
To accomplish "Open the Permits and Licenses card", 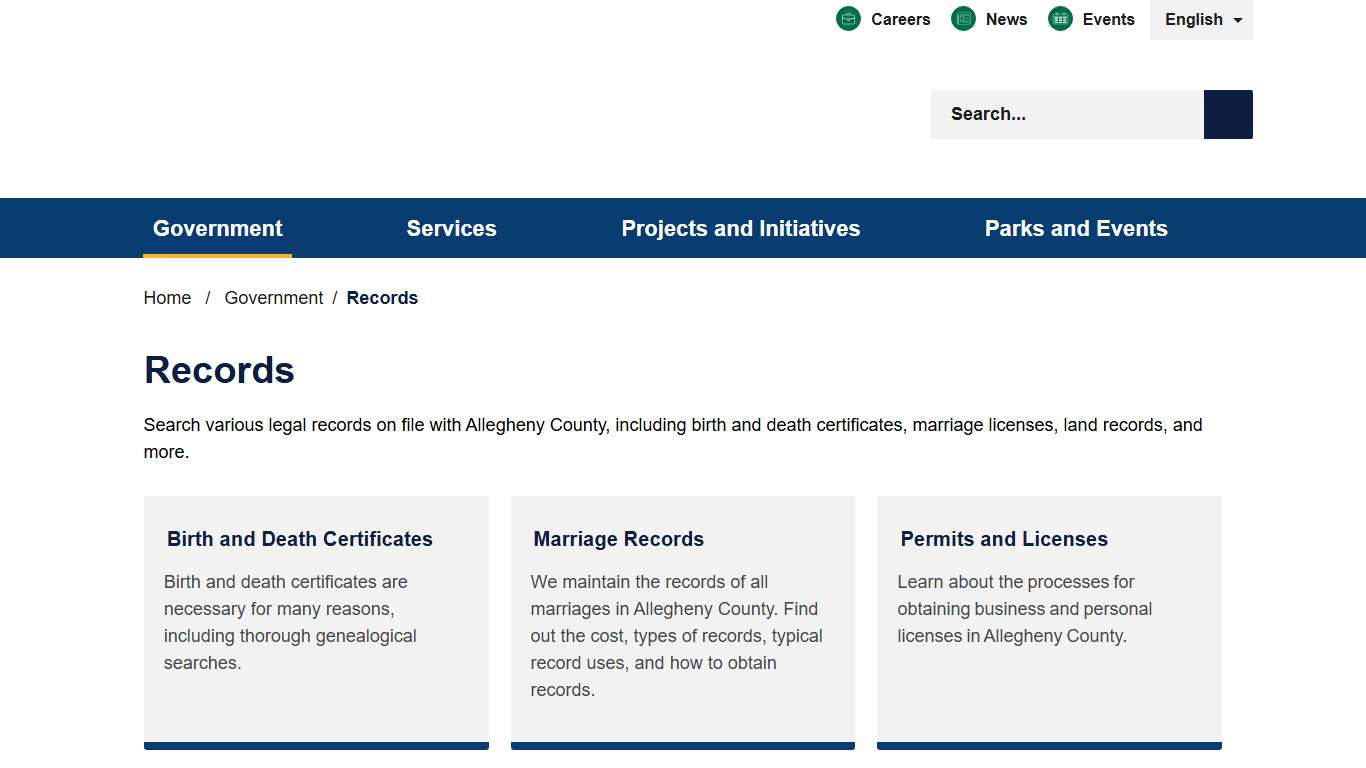I will pyautogui.click(x=1004, y=539).
